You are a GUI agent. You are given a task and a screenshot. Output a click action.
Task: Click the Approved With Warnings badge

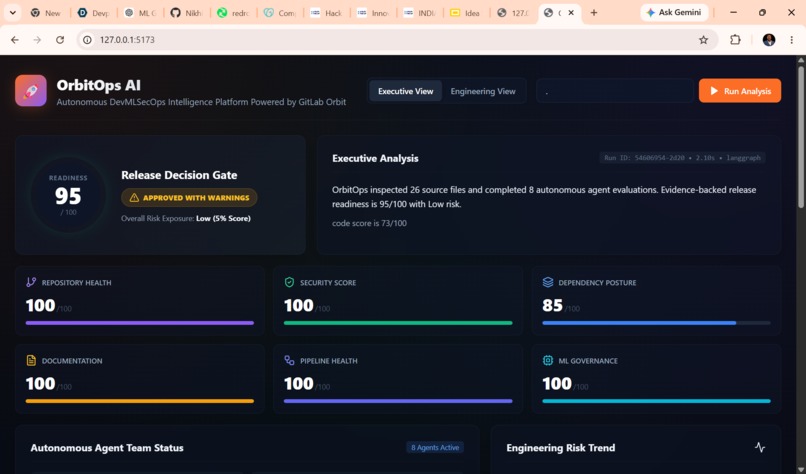(189, 197)
